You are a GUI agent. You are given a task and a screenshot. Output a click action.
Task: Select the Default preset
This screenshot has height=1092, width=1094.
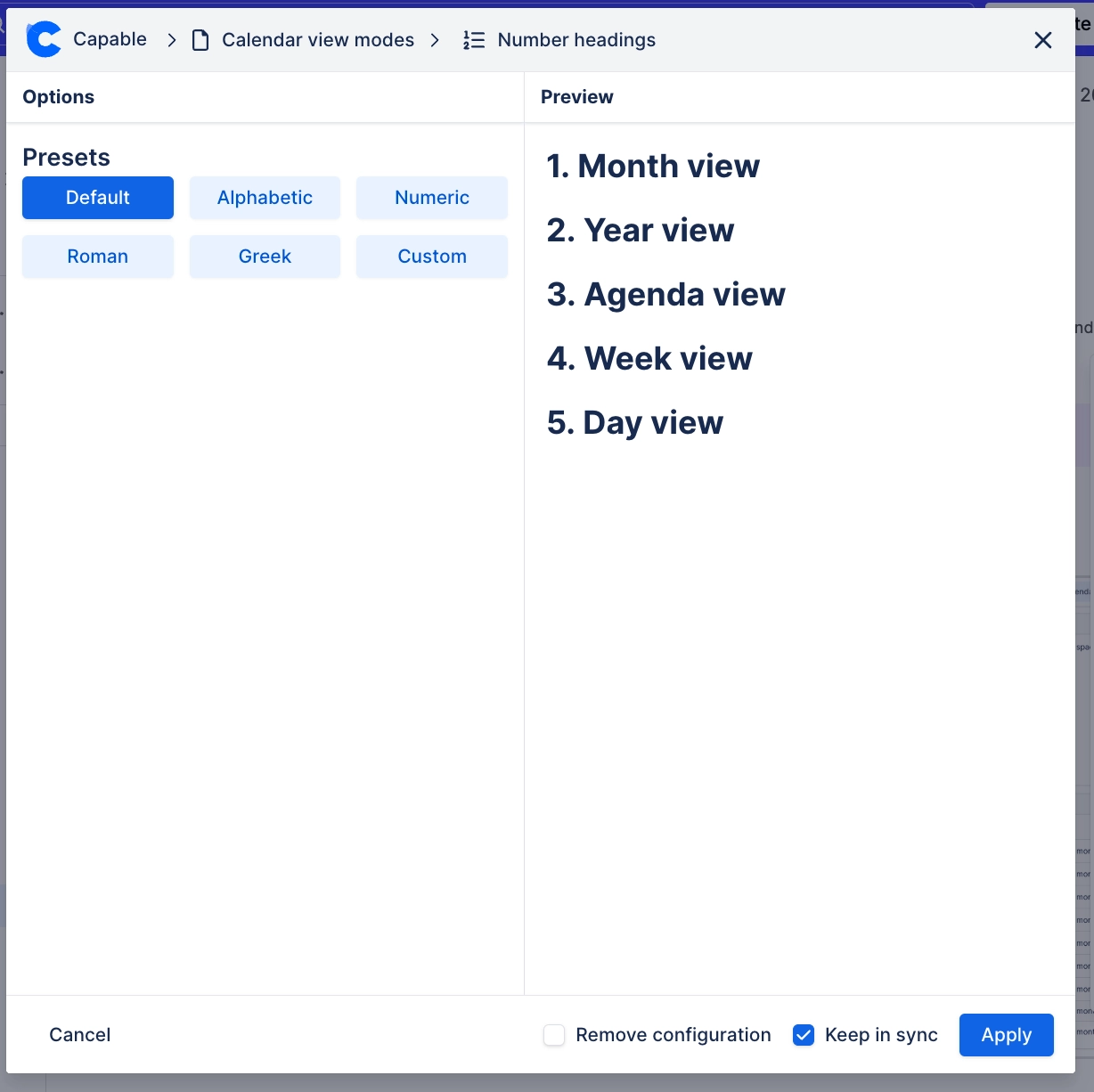[x=97, y=197]
